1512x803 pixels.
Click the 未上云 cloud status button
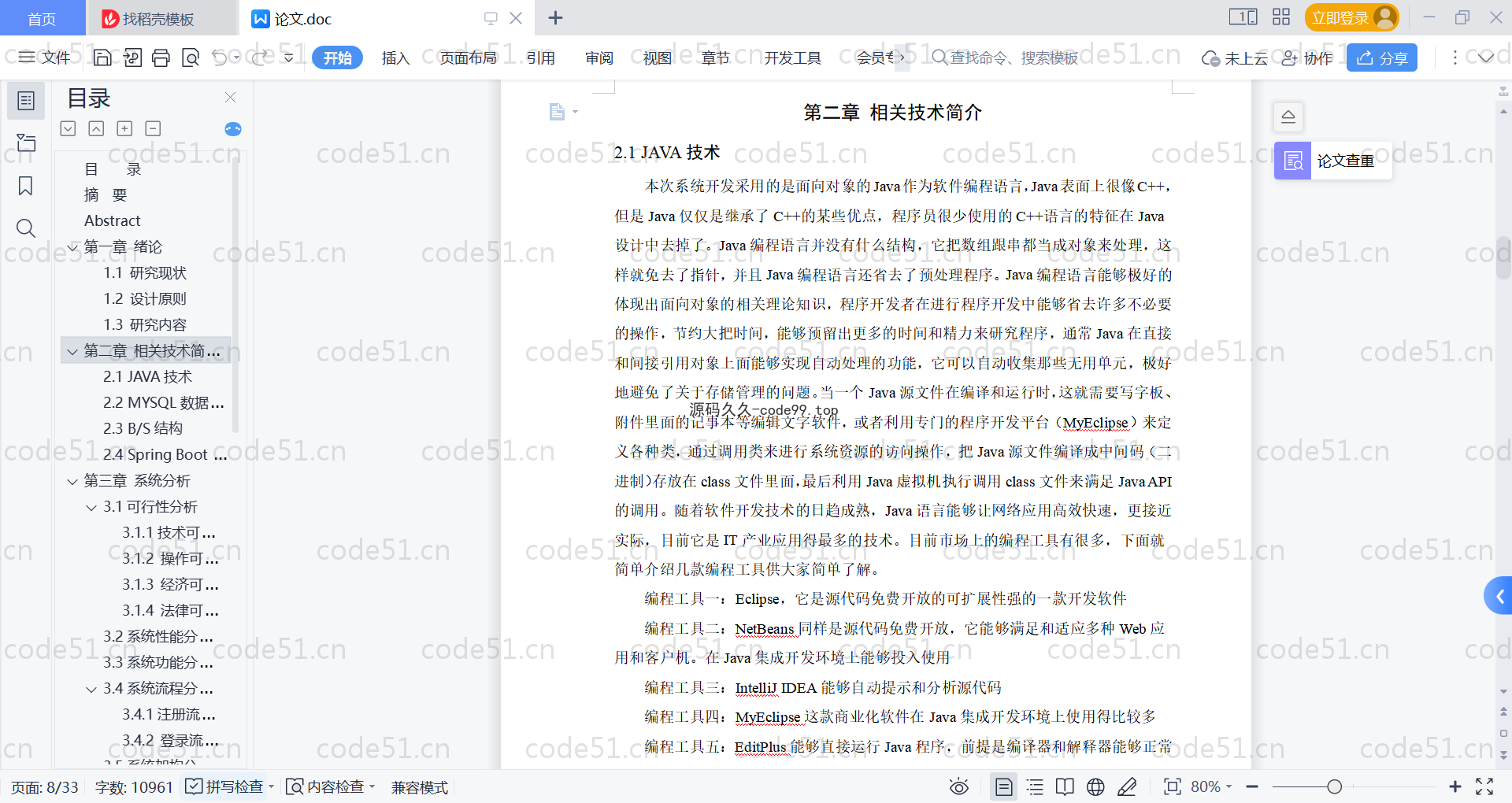click(1235, 57)
